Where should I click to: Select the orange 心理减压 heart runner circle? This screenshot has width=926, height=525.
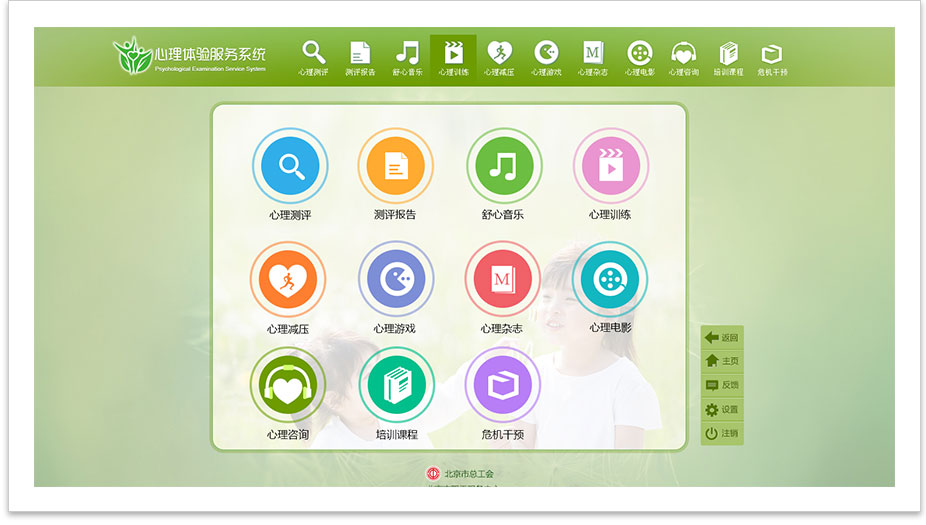point(288,280)
